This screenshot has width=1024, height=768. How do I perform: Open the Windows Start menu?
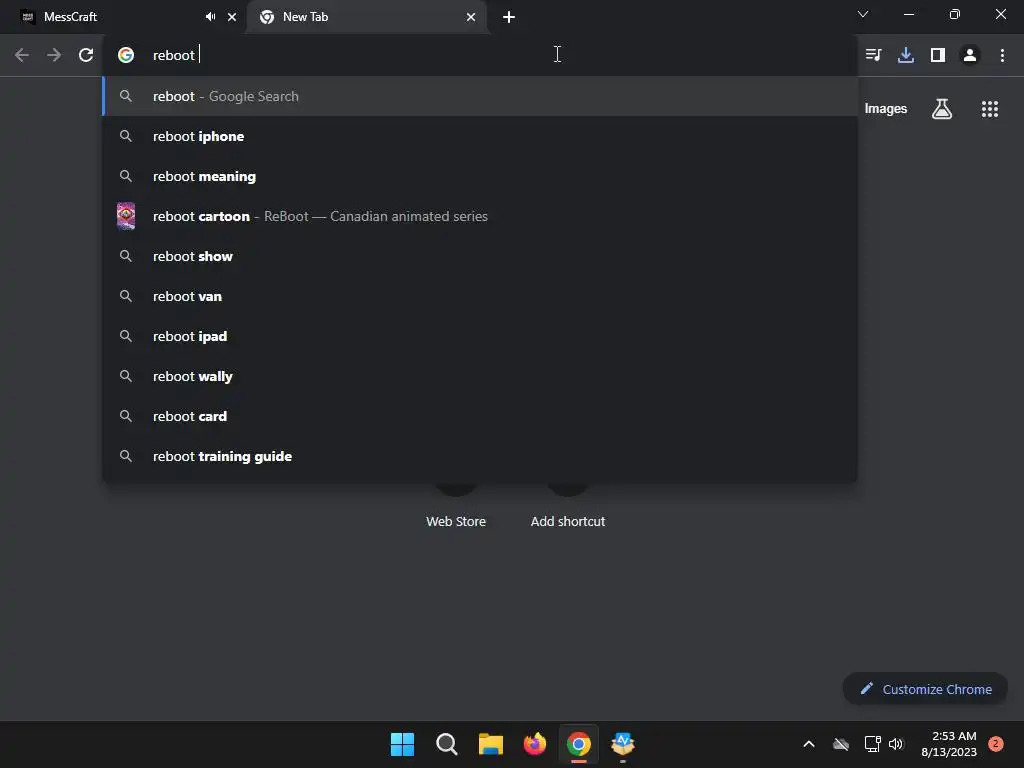(402, 744)
